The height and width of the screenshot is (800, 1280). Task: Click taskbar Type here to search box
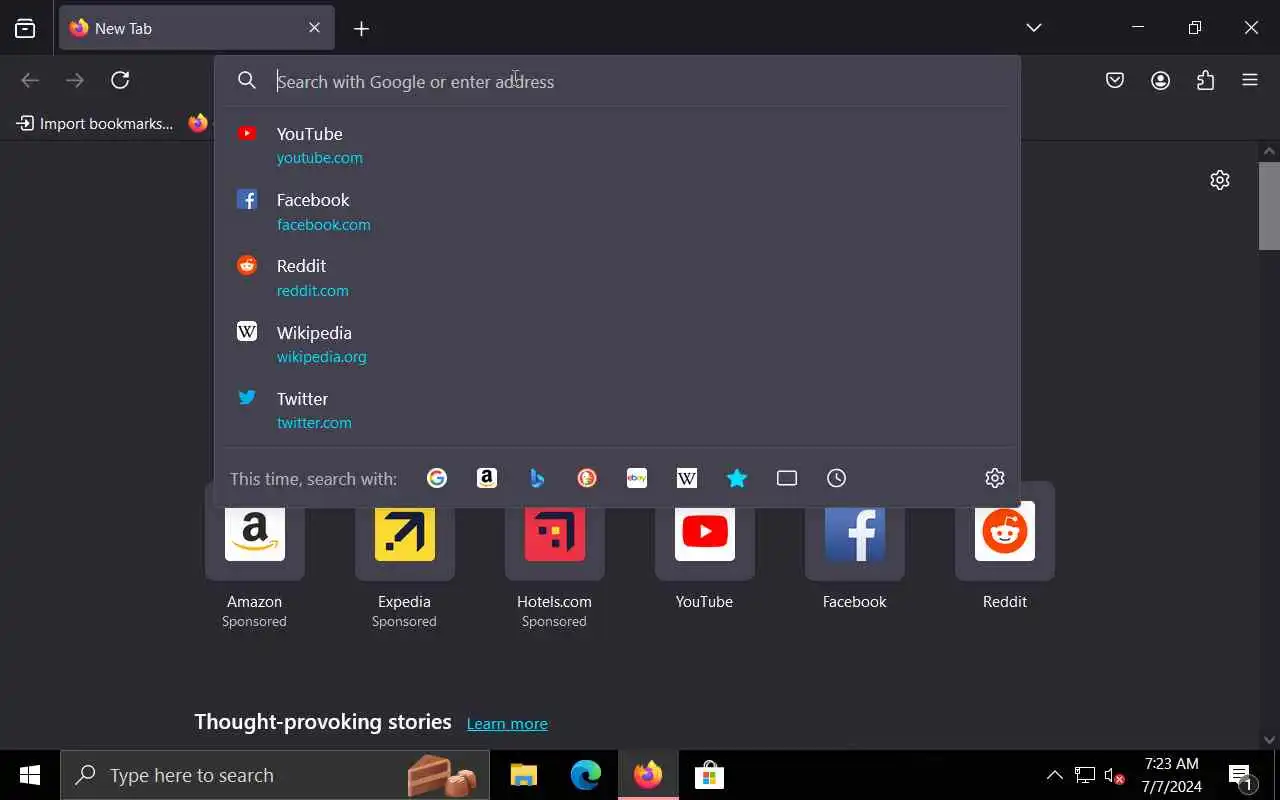click(275, 775)
